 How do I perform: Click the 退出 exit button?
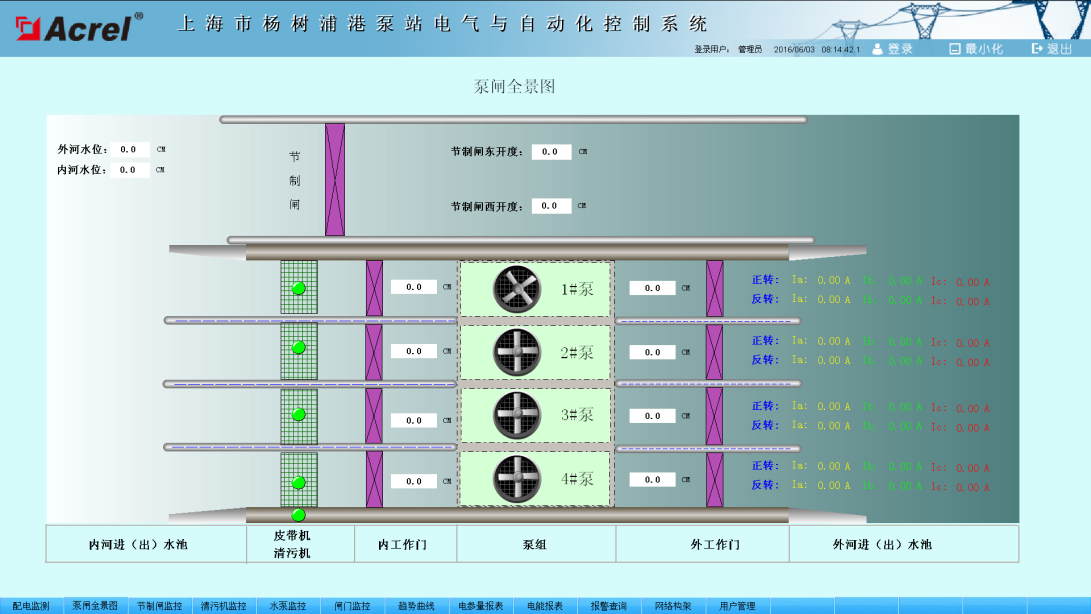coord(1052,48)
